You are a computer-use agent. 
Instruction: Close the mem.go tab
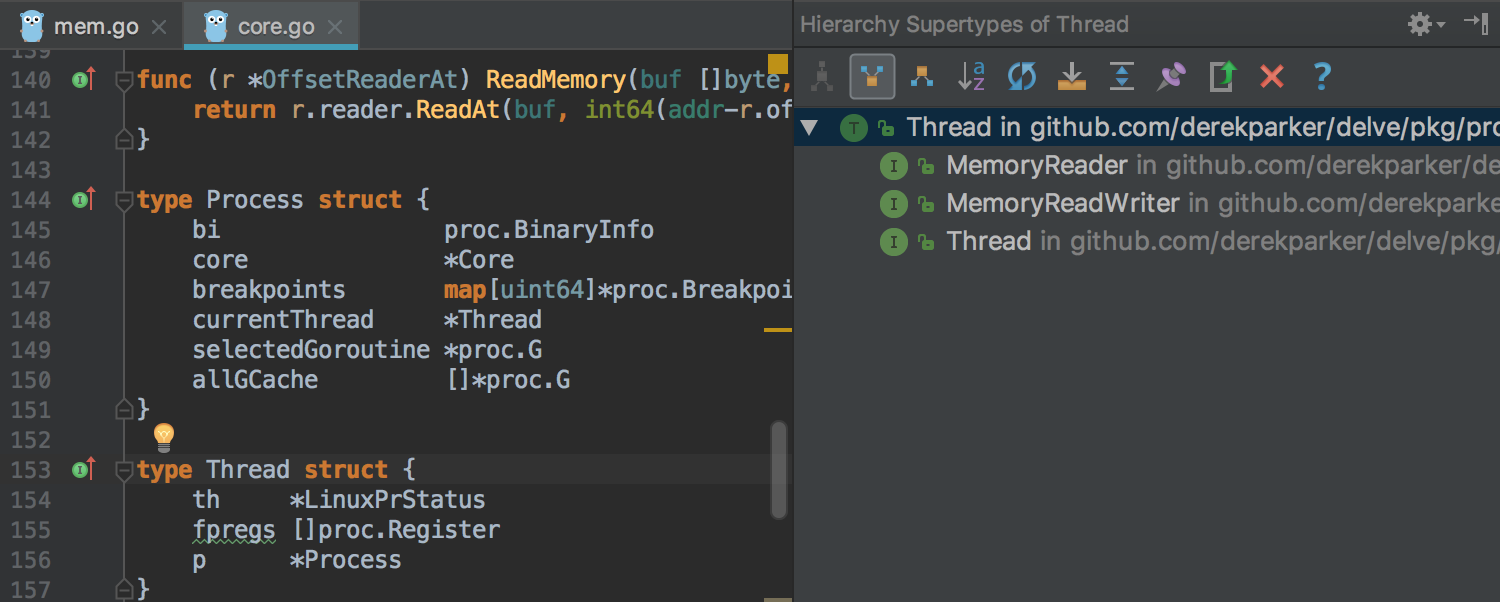click(x=159, y=27)
